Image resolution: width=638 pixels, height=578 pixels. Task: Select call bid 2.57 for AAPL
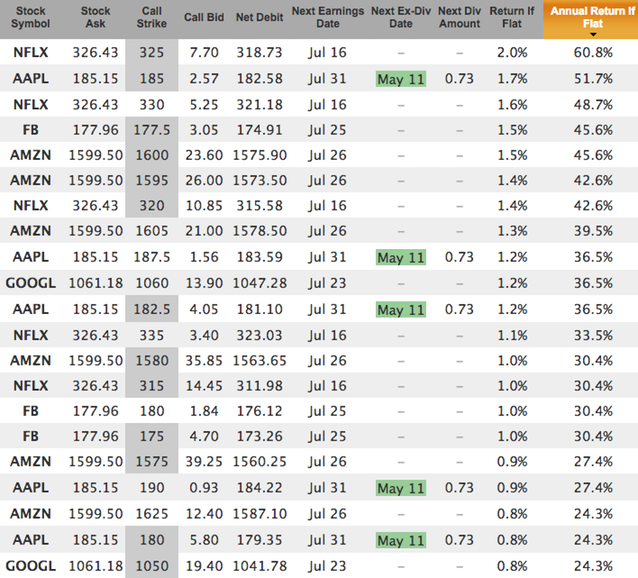pos(204,79)
